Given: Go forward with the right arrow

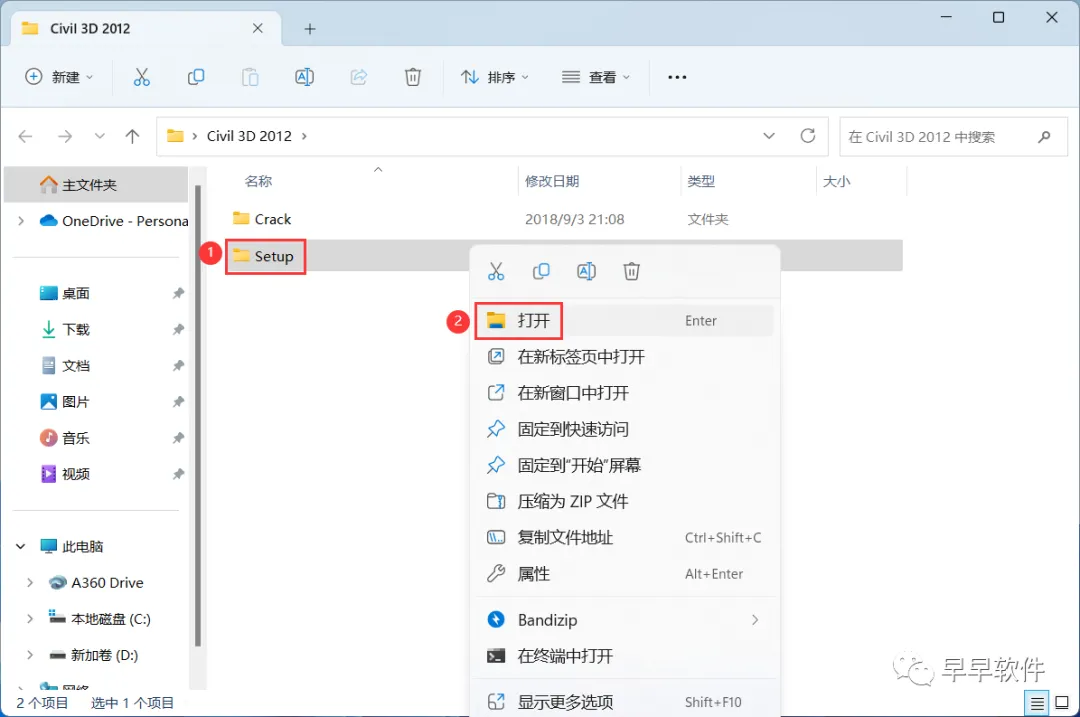Looking at the screenshot, I should coord(65,136).
